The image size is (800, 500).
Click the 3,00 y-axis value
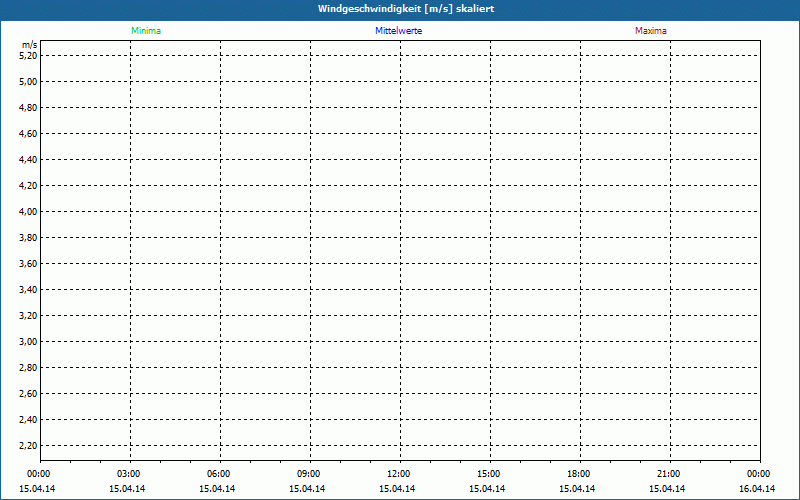point(28,342)
